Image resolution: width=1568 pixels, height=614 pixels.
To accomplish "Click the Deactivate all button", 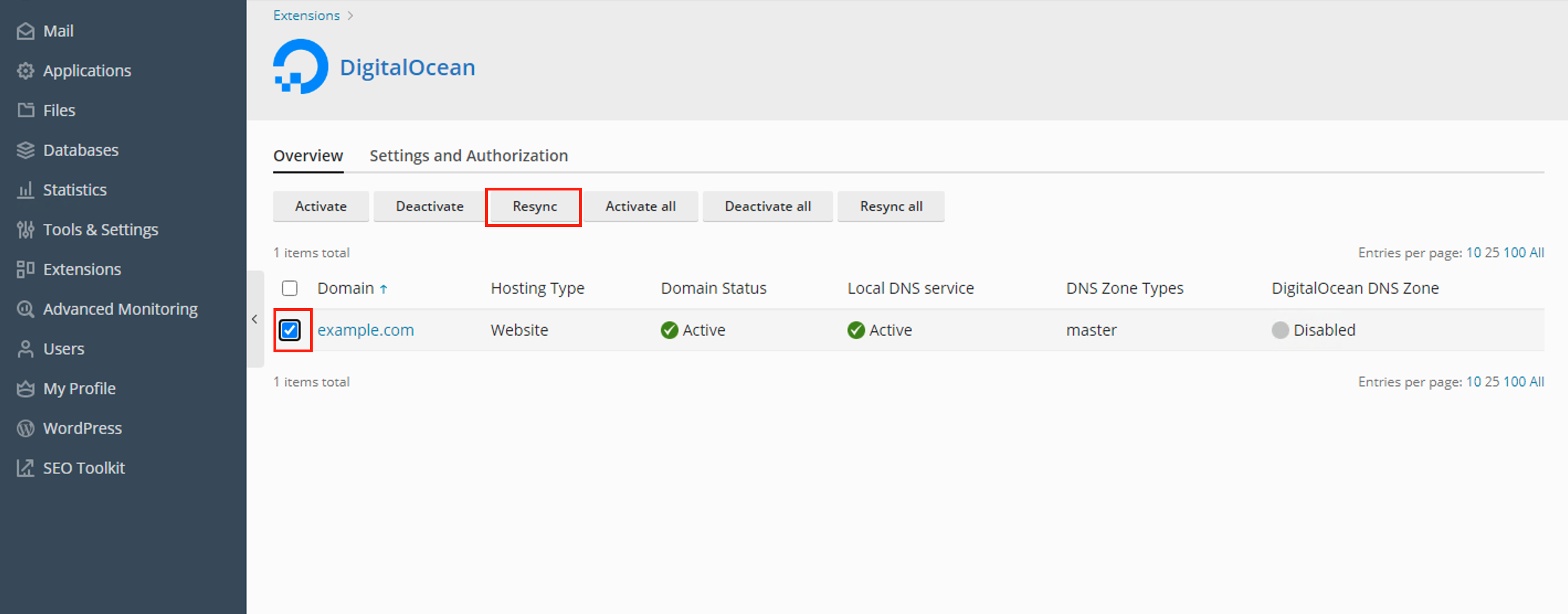I will (x=767, y=207).
